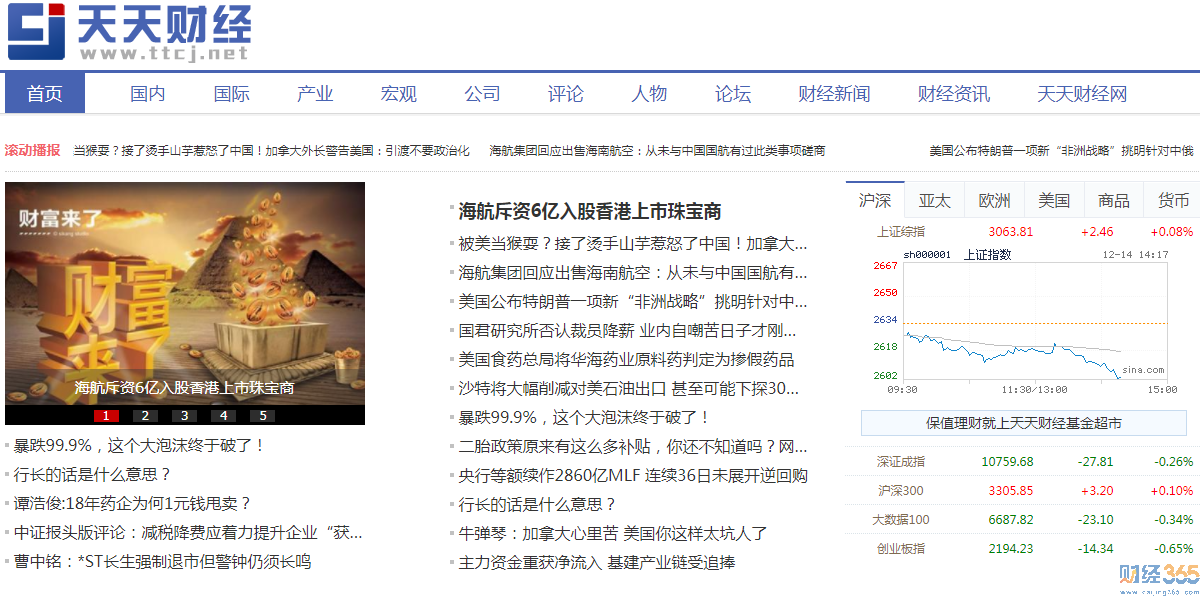Navigate to the 公司 section

click(482, 94)
